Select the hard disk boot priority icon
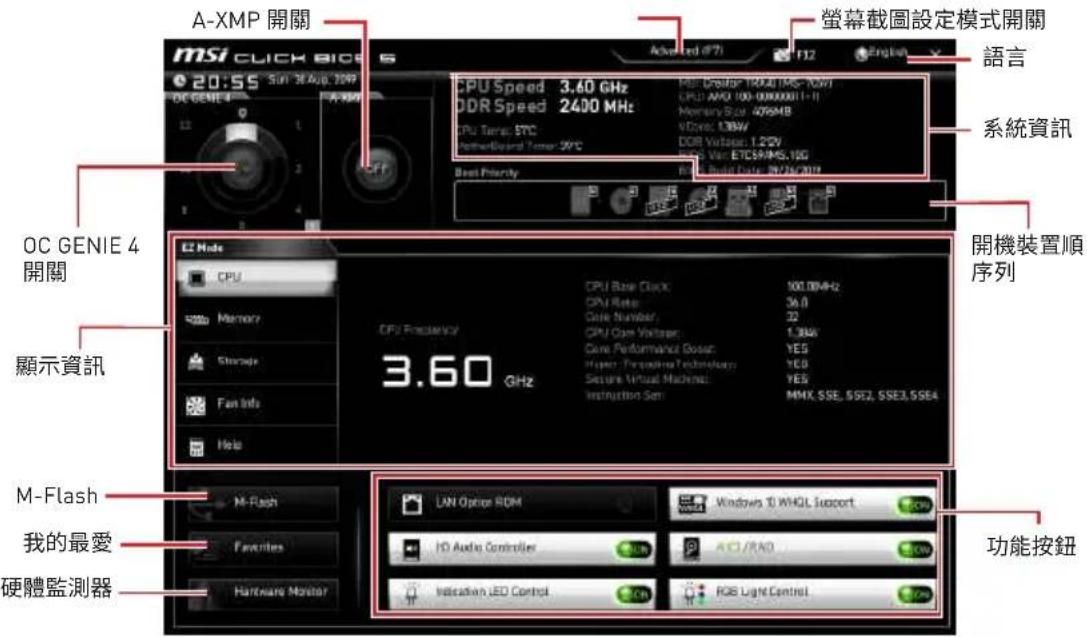1087x637 pixels. click(x=583, y=201)
